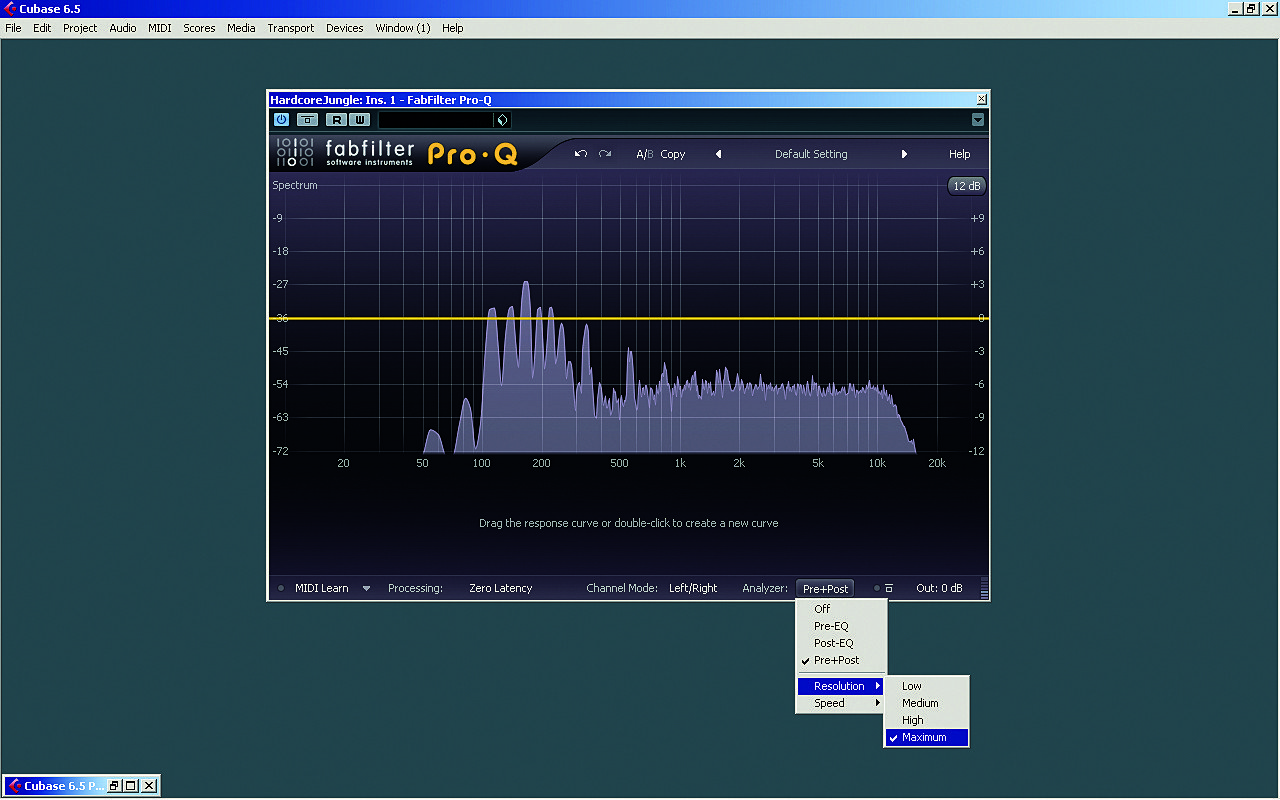The height and width of the screenshot is (800, 1280).
Task: Click the yellow EQ response curve
Action: pyautogui.click(x=628, y=318)
